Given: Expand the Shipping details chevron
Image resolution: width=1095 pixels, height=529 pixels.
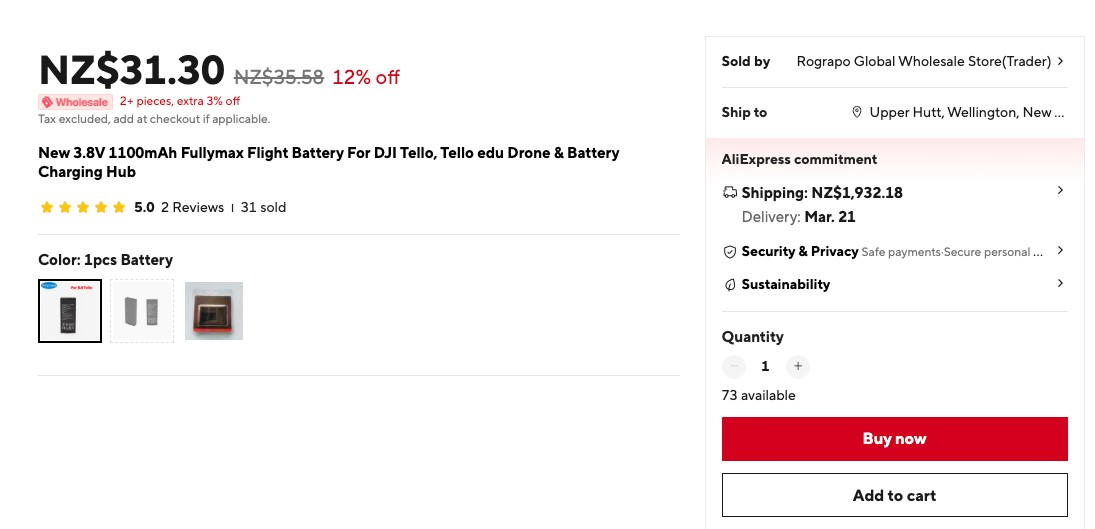Looking at the screenshot, I should (x=1060, y=190).
